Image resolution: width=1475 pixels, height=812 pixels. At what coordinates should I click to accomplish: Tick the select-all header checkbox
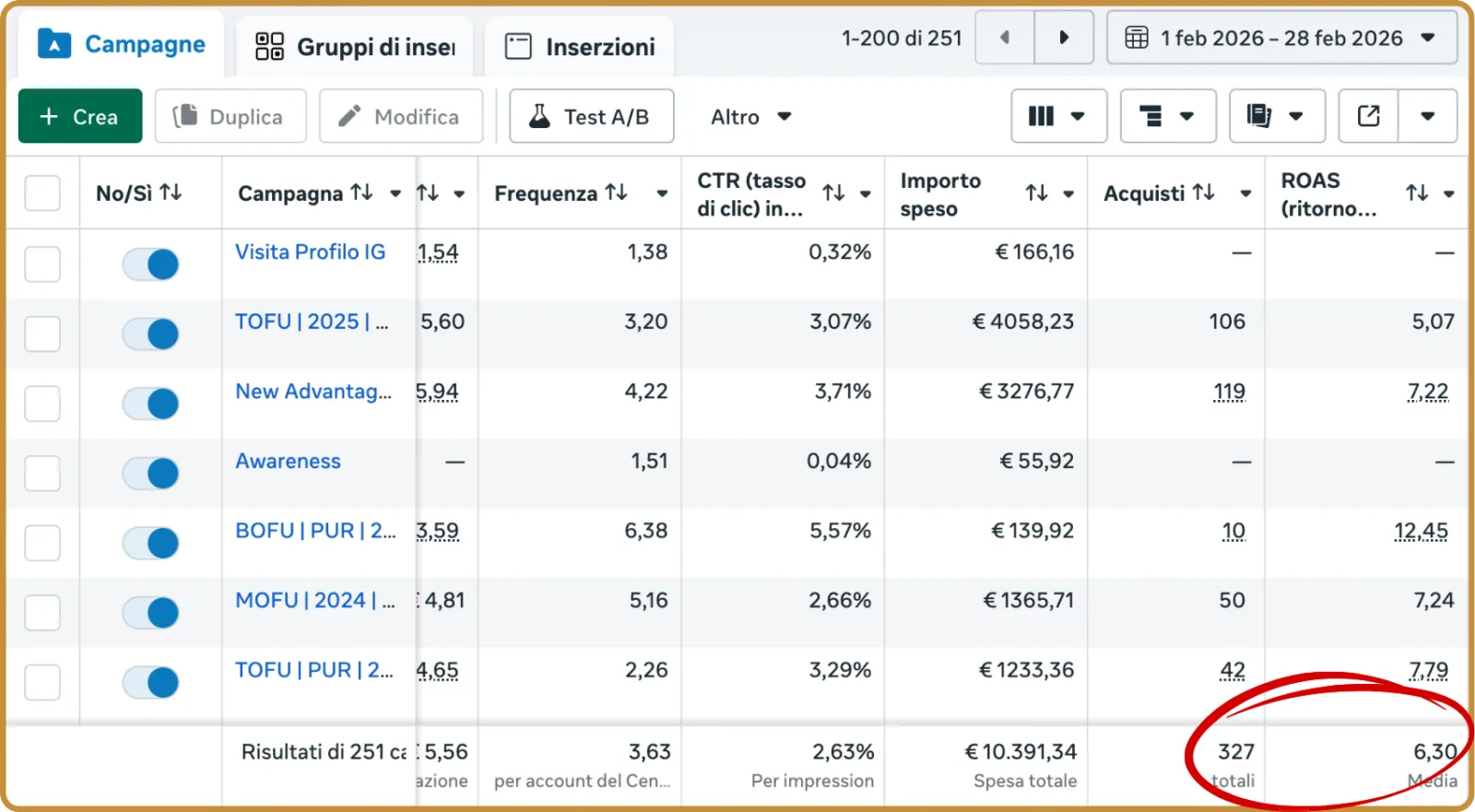pos(42,194)
